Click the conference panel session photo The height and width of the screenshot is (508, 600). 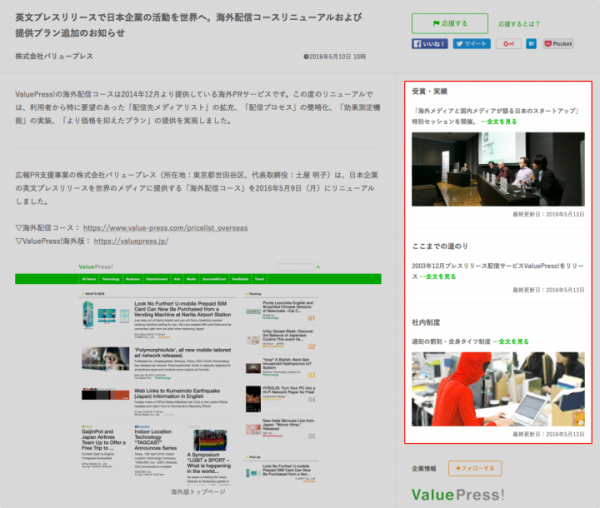pyautogui.click(x=498, y=169)
